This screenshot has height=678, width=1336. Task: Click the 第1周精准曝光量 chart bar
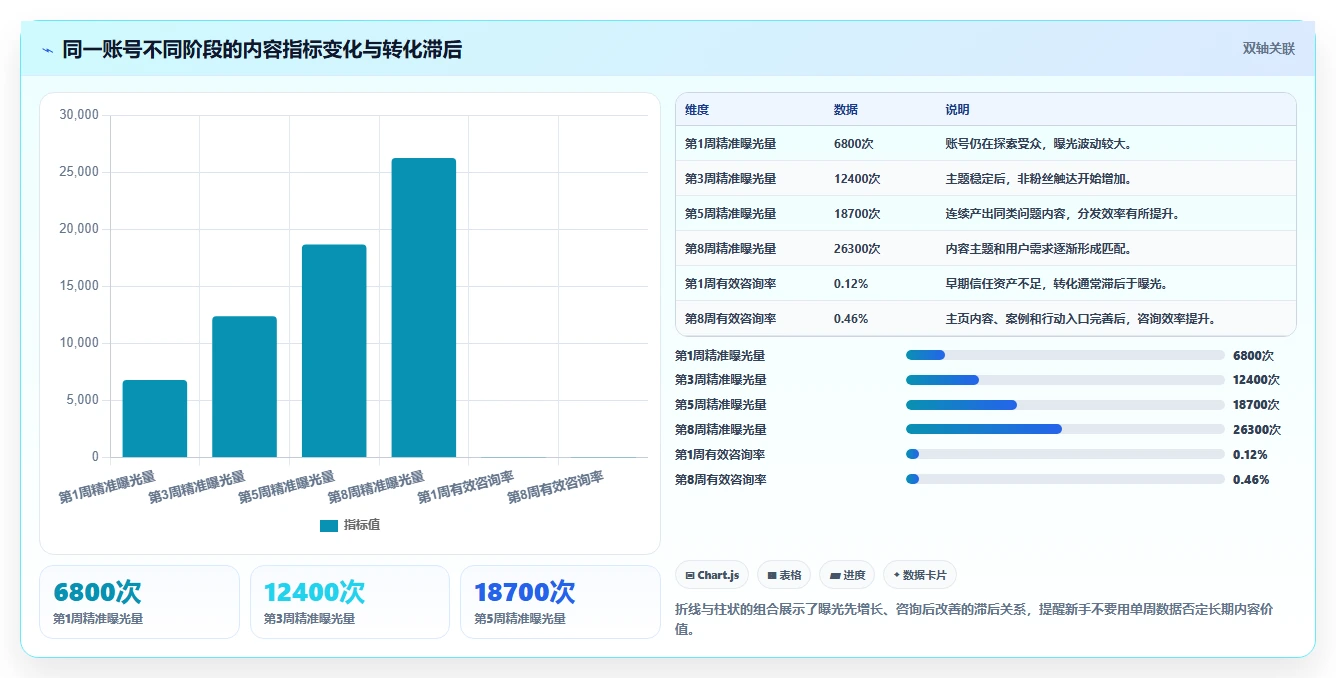coord(155,419)
